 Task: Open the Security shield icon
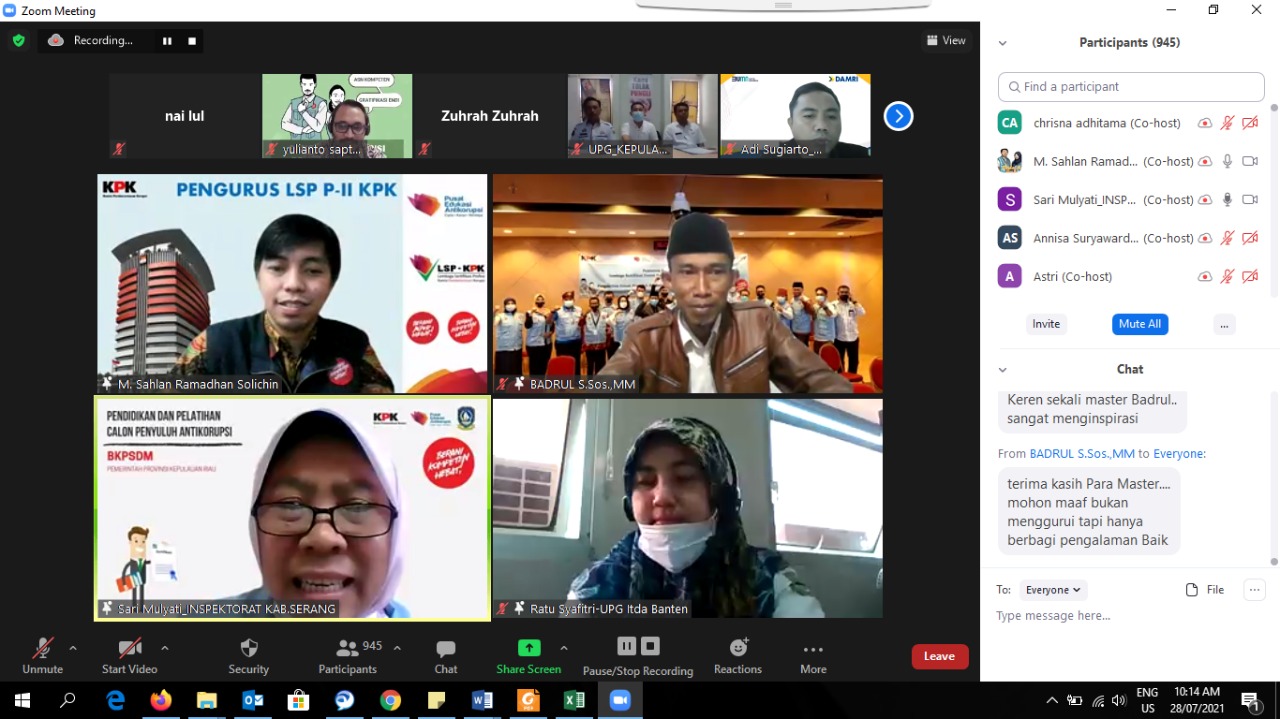(249, 648)
